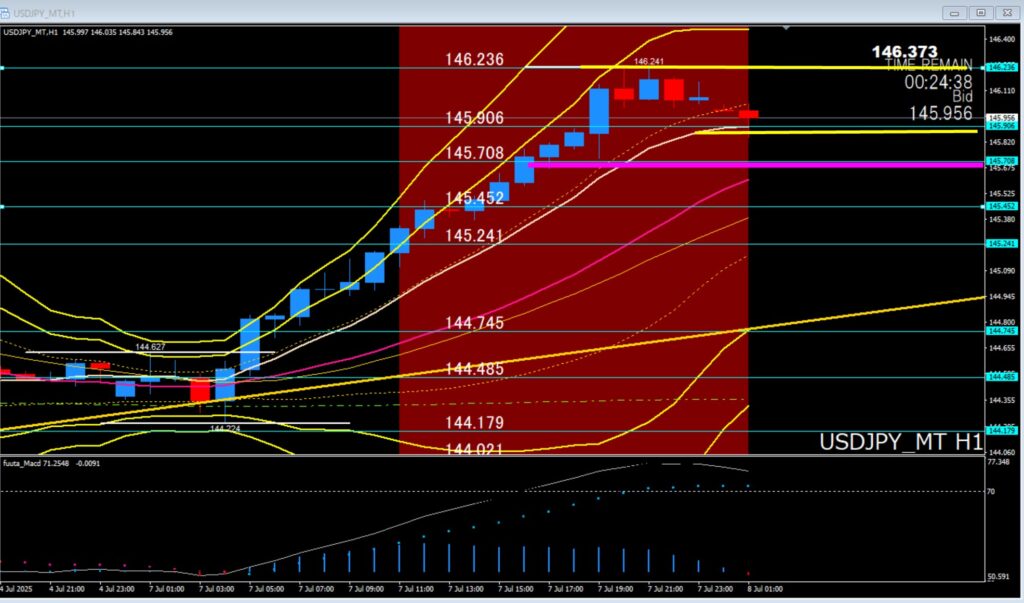This screenshot has width=1024, height=603.
Task: Click the 145.090 price axis value
Action: 1002,270
